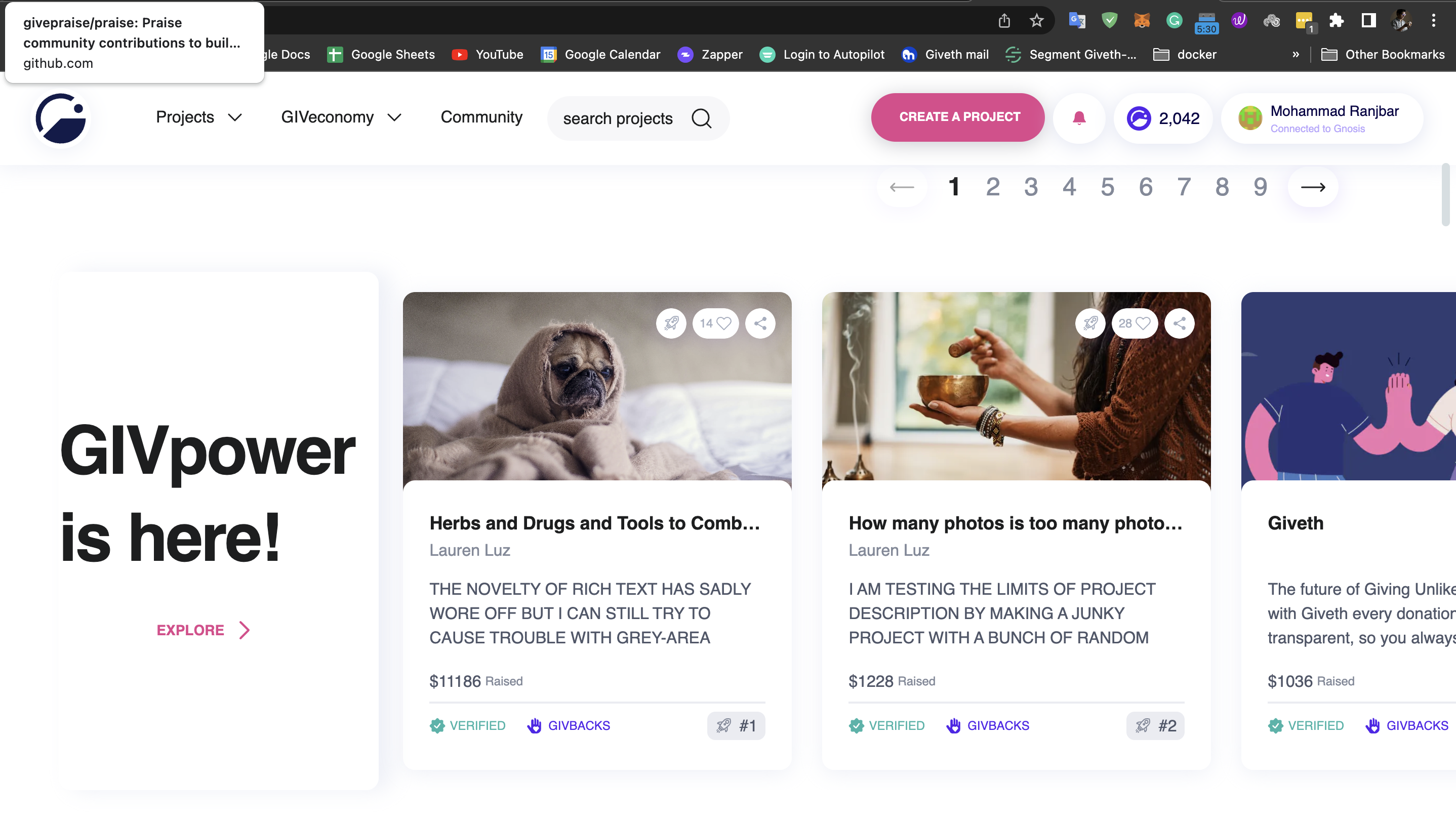This screenshot has width=1456, height=819.
Task: Boost the Herbs and Drugs project with rocket icon
Action: point(671,323)
